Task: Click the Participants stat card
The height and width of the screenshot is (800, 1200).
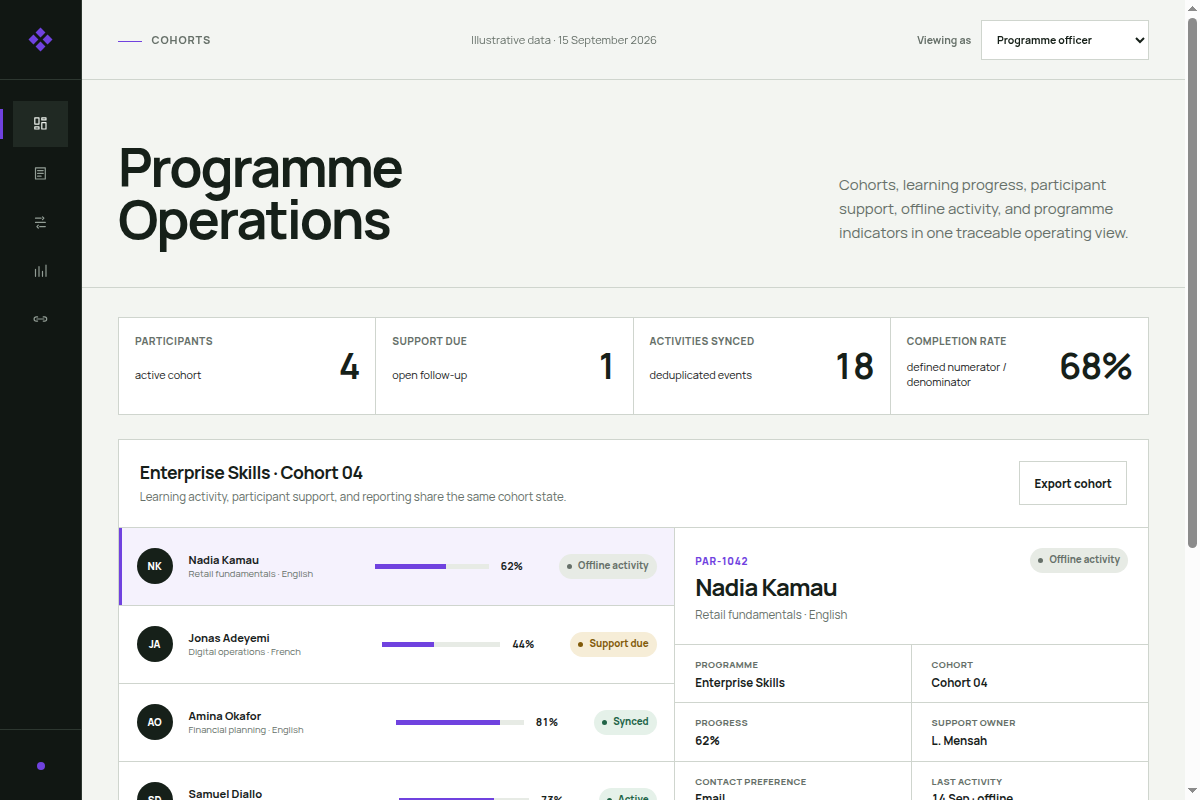Action: pos(247,366)
